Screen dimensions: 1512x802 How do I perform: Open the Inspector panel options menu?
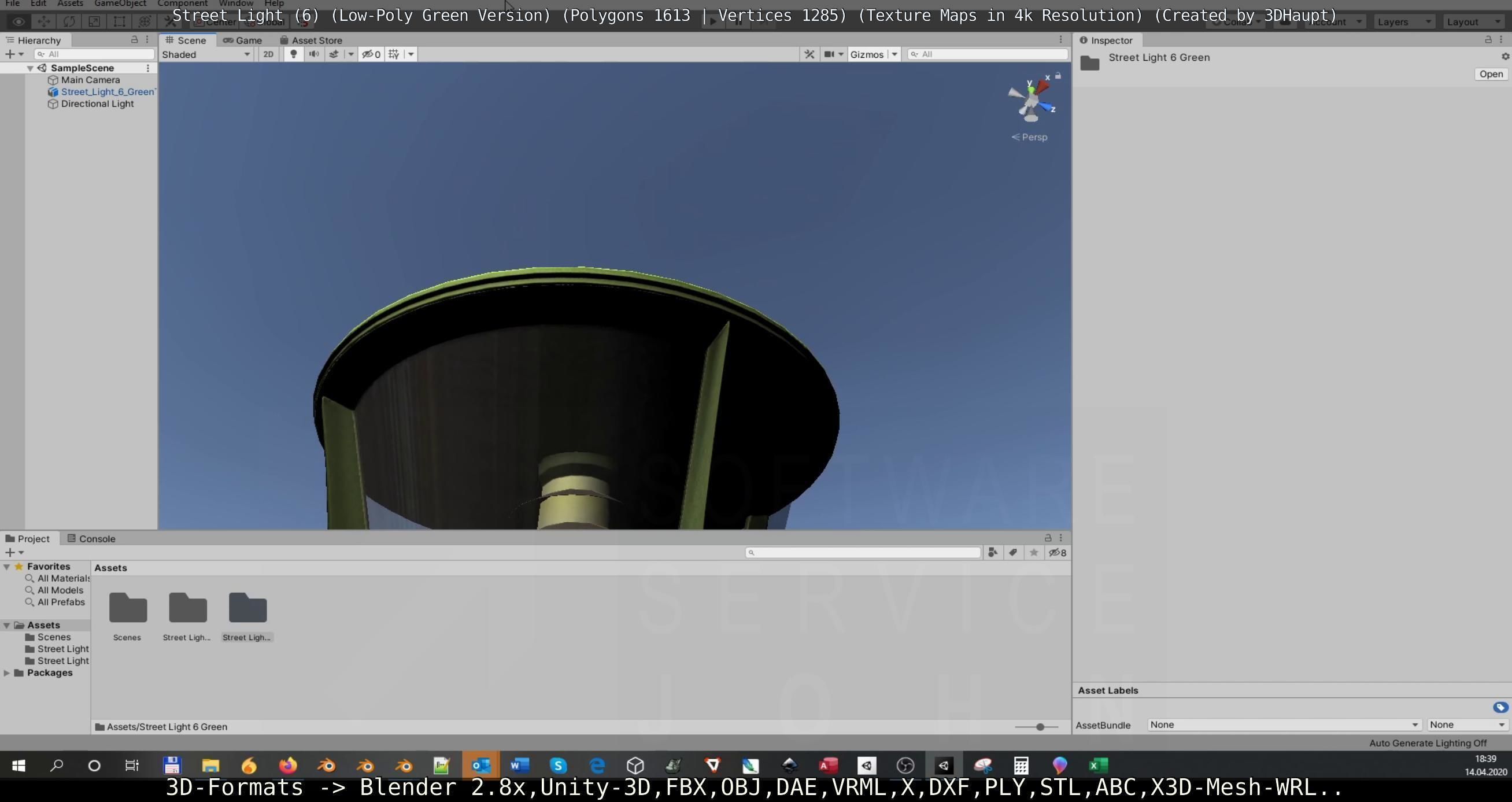click(1502, 39)
